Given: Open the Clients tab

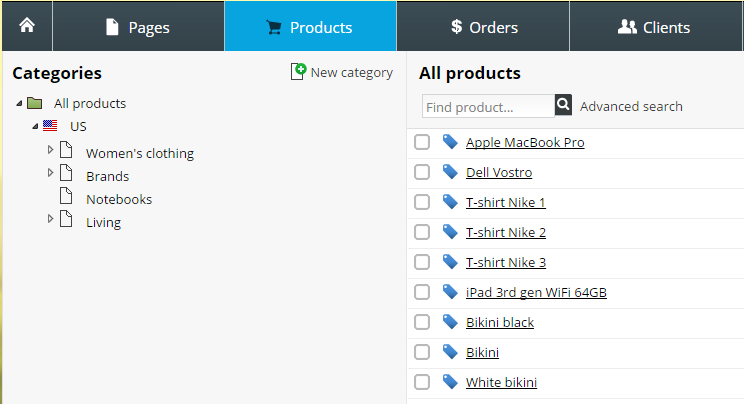Looking at the screenshot, I should pos(655,27).
